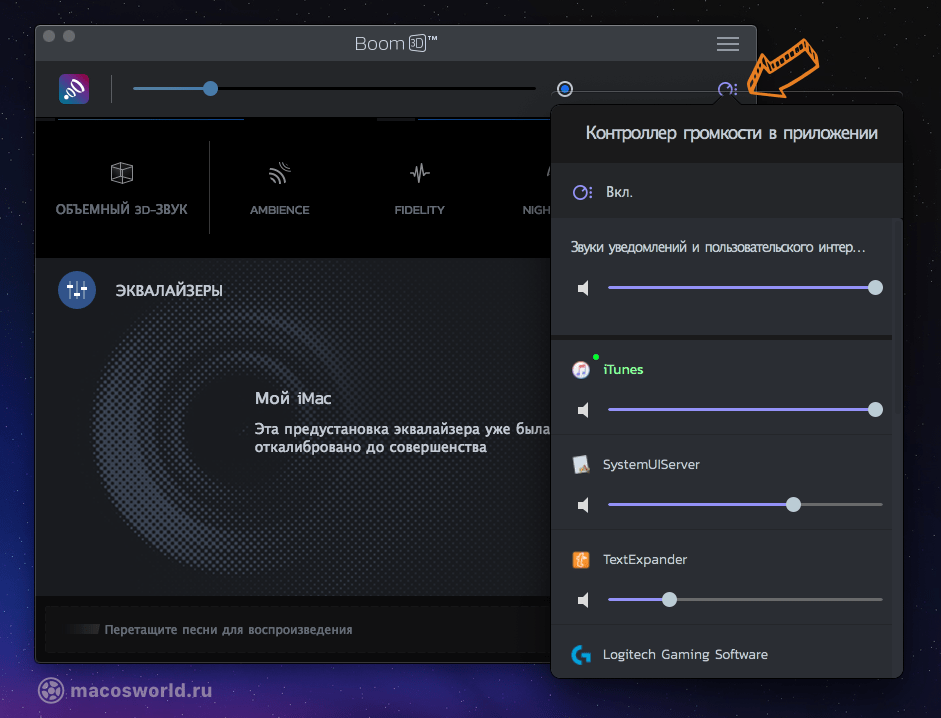Screen dimensions: 941x718
Task: Click the Контроллер громкости в приложении header
Action: (x=732, y=133)
